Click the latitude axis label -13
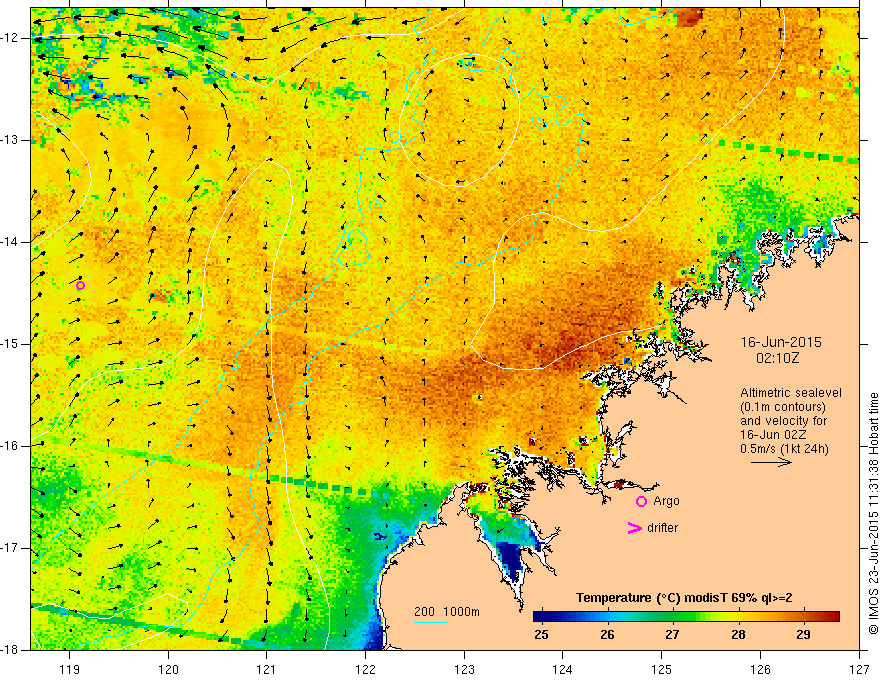 point(11,140)
